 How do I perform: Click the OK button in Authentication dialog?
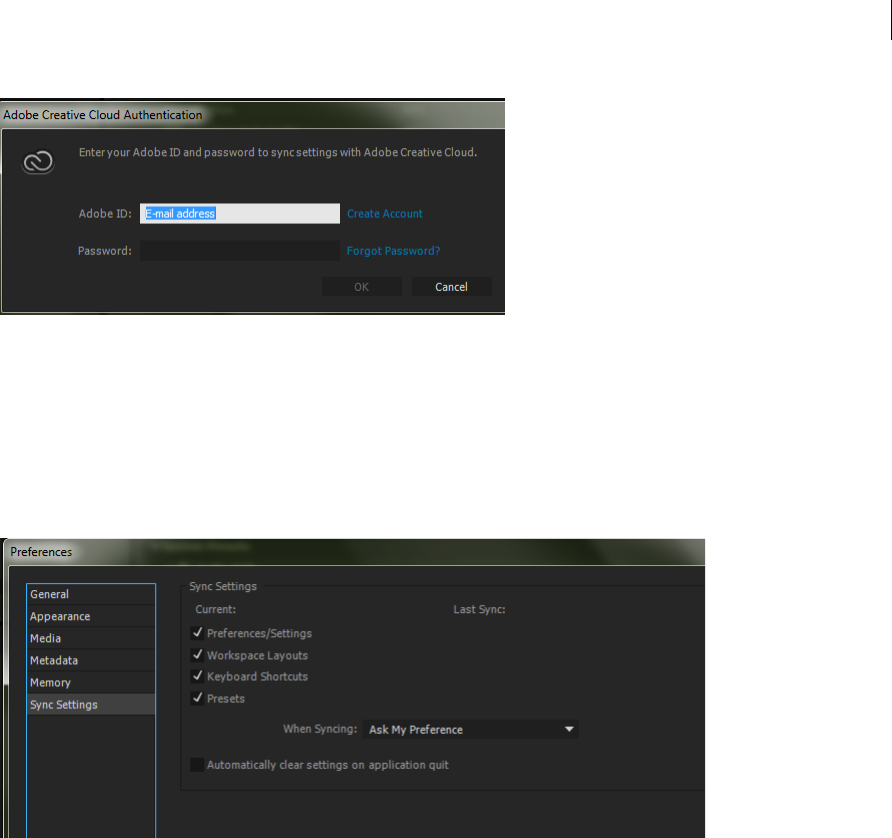[362, 287]
